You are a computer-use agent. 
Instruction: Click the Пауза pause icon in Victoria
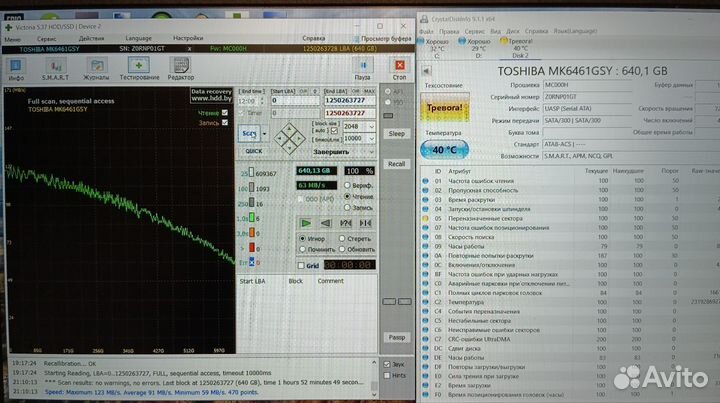click(x=363, y=65)
